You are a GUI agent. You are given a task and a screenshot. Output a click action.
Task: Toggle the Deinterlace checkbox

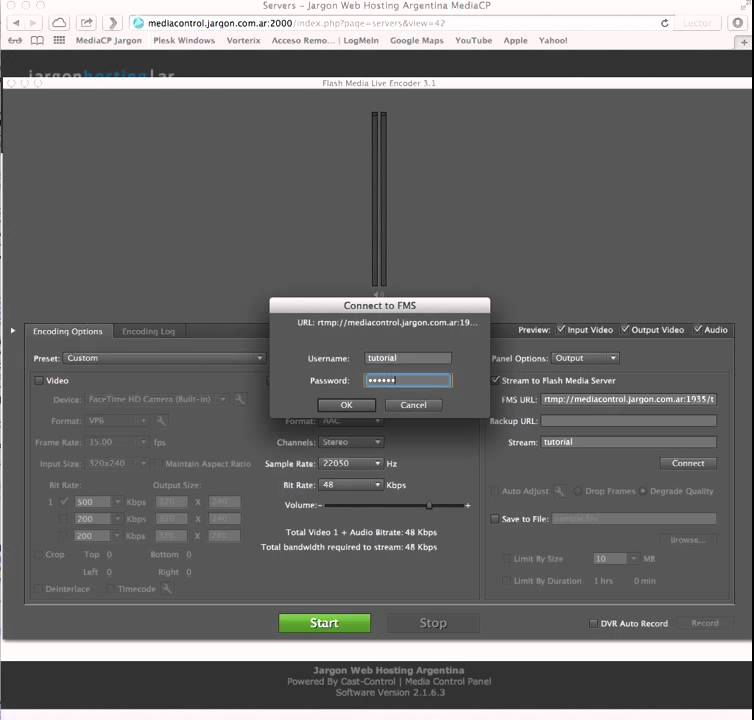click(x=38, y=589)
